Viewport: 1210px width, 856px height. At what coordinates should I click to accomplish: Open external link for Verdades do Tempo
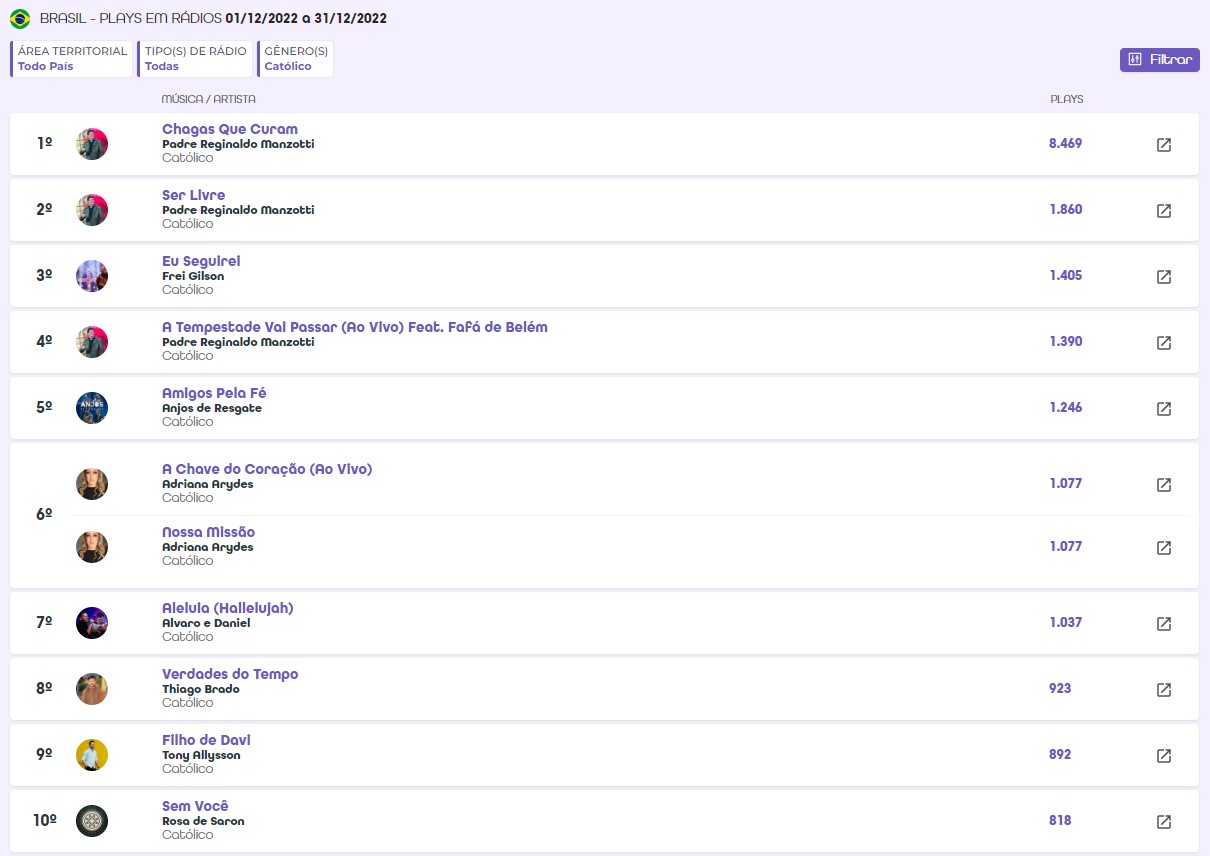tap(1164, 690)
